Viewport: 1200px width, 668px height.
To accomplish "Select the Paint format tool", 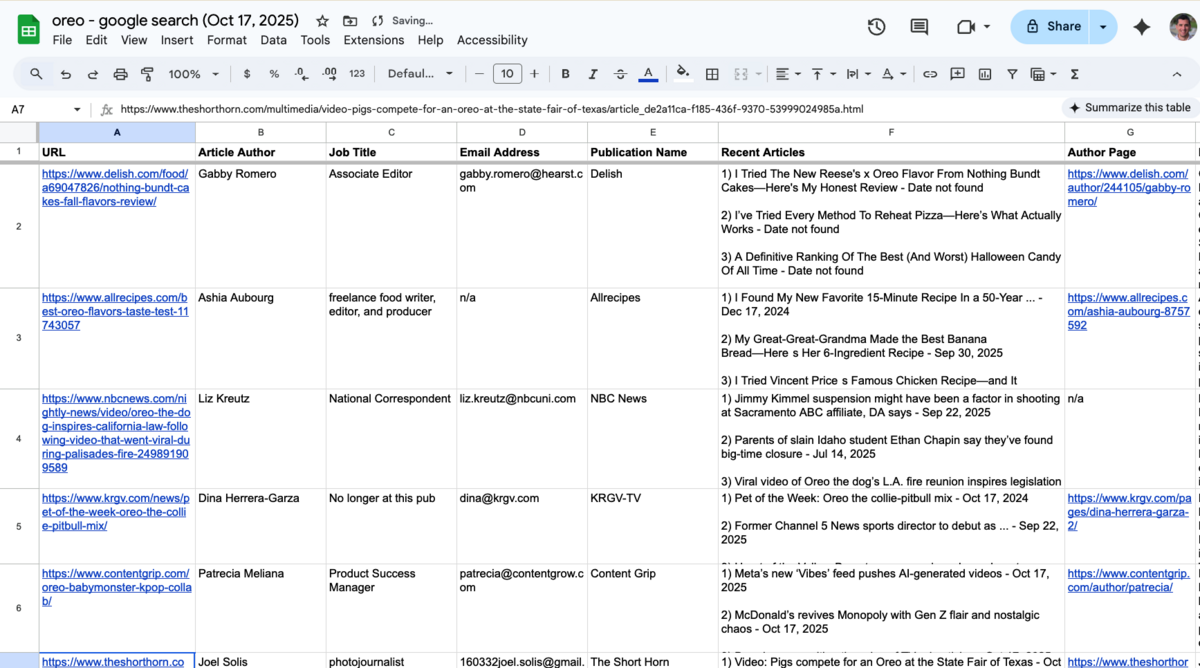I will [147, 74].
